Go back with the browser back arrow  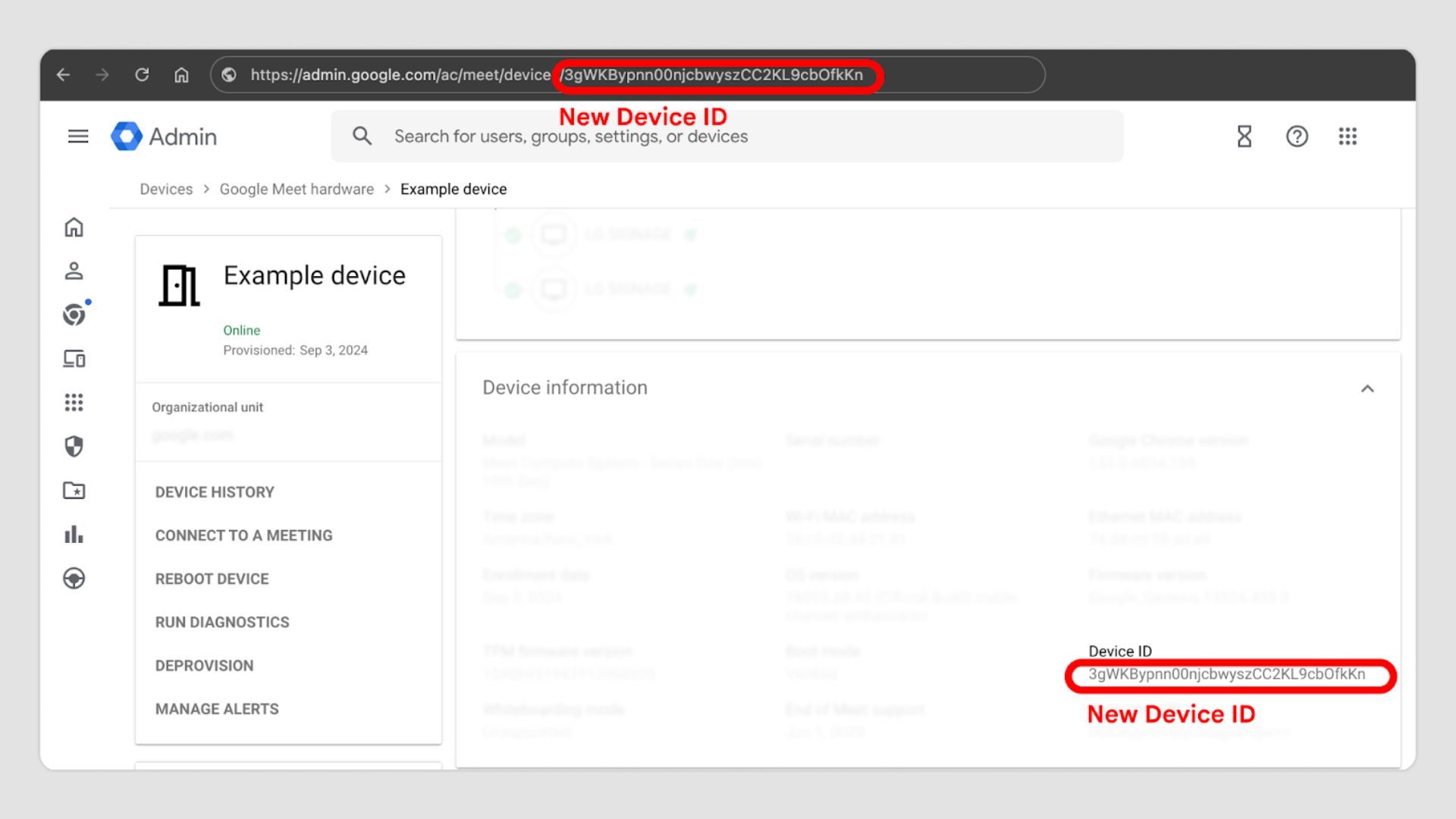tap(64, 75)
